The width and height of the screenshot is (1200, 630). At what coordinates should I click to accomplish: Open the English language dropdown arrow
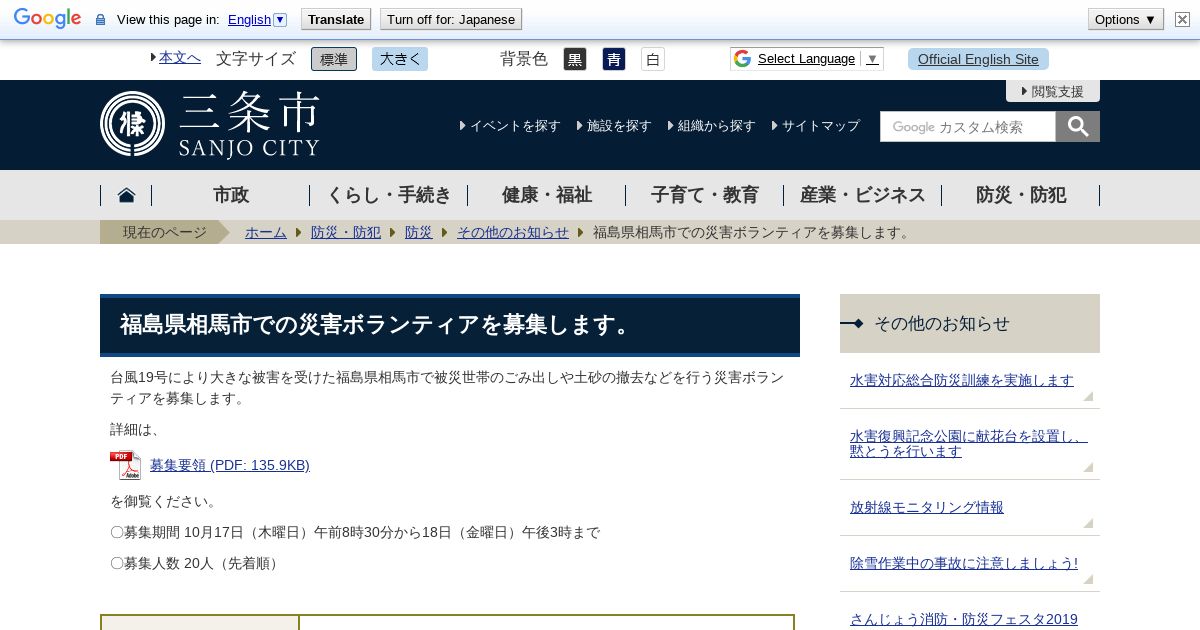[x=280, y=19]
